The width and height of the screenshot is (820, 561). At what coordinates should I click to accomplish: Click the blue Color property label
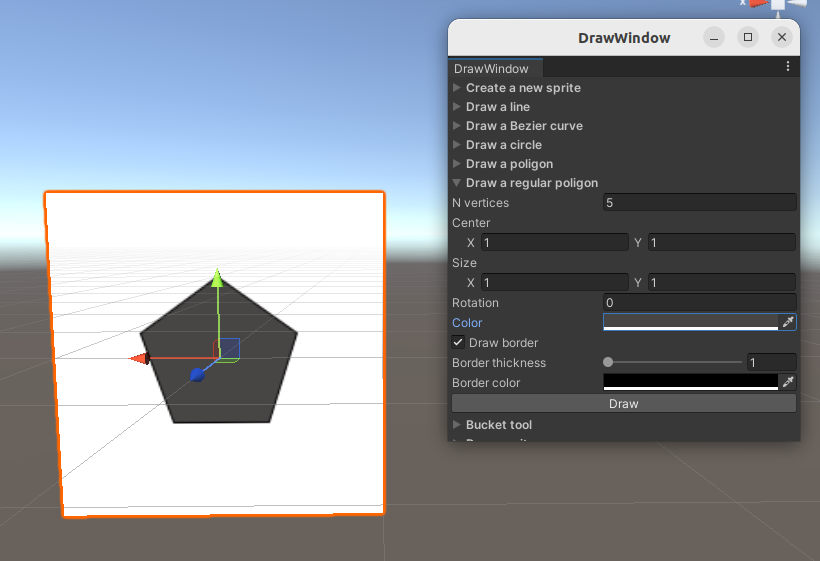[x=467, y=323]
